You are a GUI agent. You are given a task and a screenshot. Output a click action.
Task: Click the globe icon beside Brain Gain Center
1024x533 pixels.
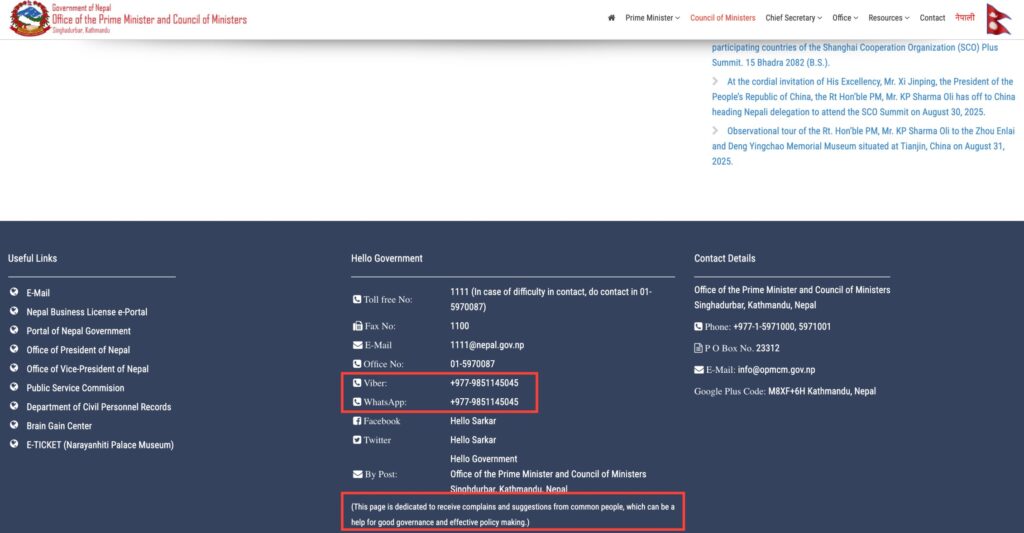[14, 425]
